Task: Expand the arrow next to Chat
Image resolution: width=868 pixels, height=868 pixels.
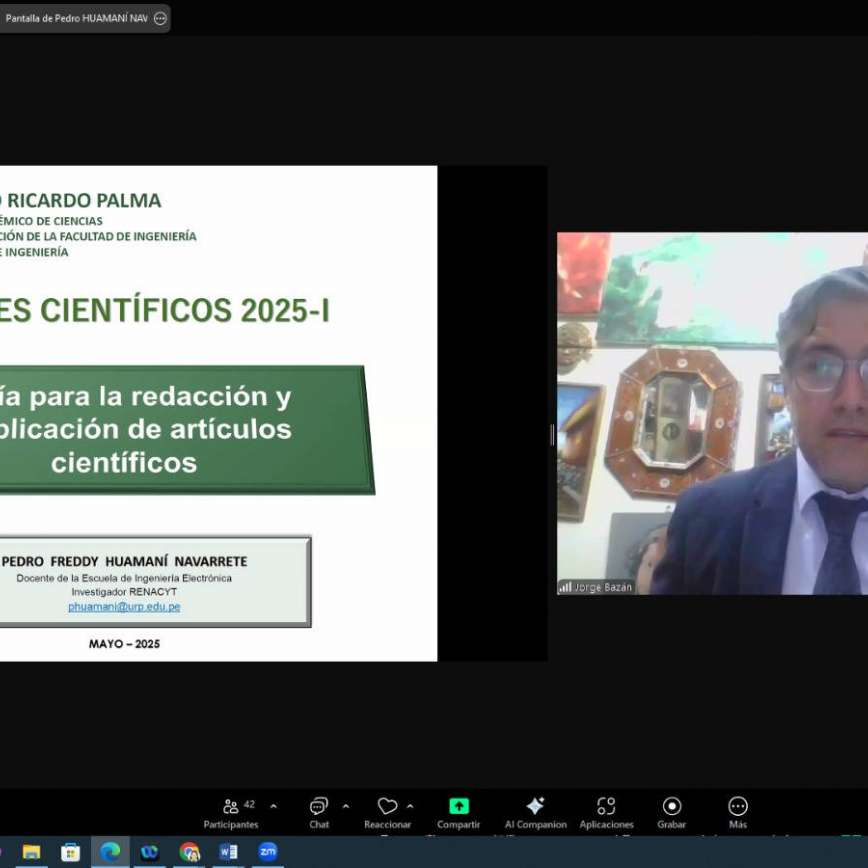Action: point(346,806)
